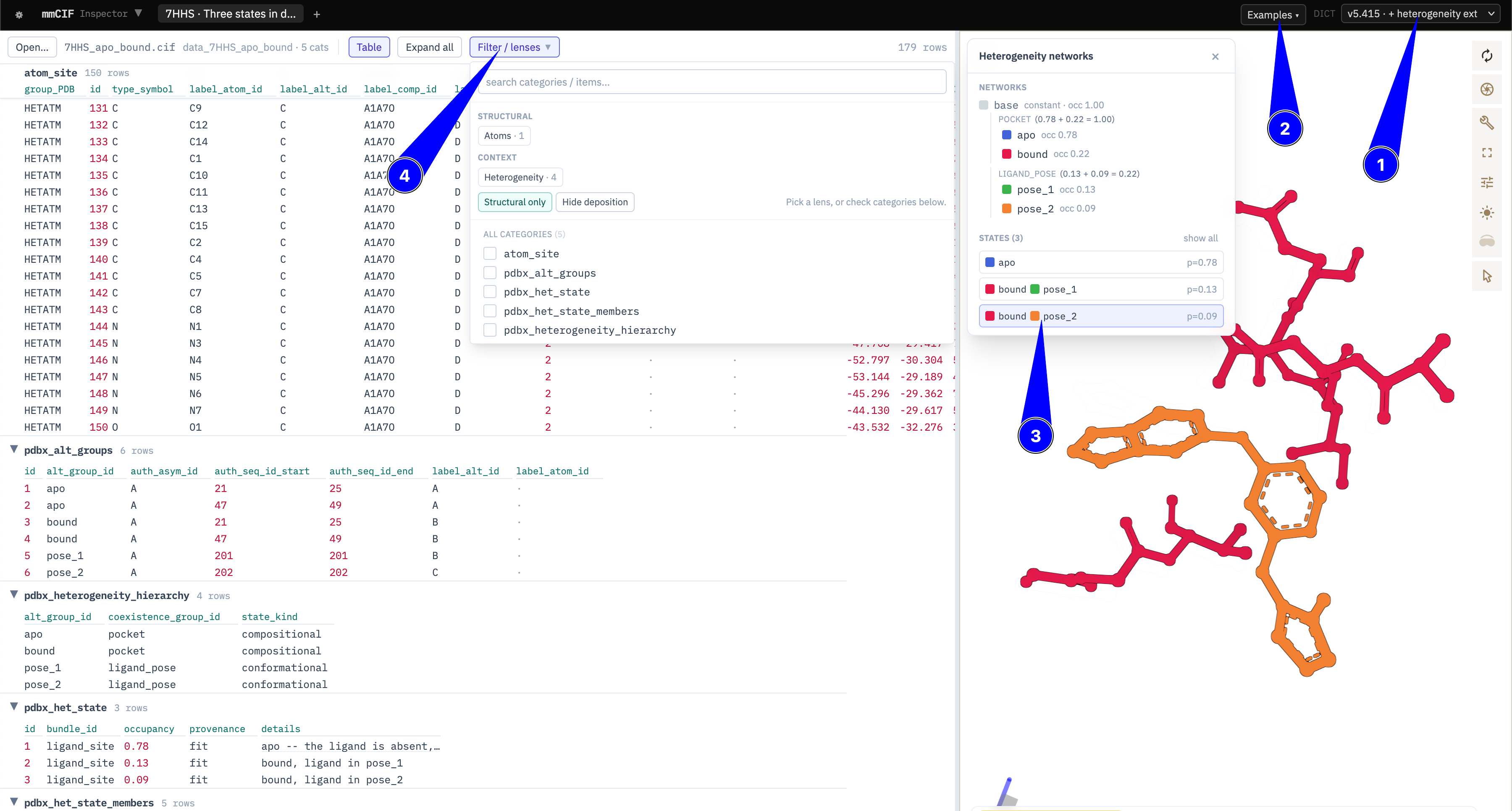Click the show all states link
Image resolution: width=1512 pixels, height=811 pixels.
point(1200,238)
